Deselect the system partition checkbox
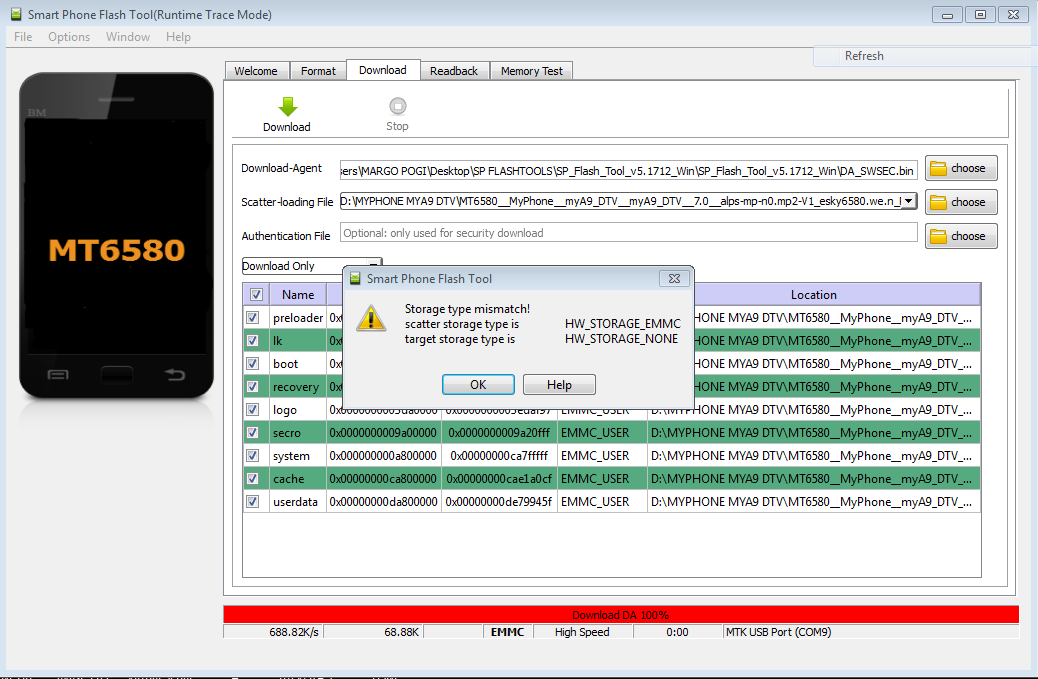The height and width of the screenshot is (679, 1038). coord(253,455)
